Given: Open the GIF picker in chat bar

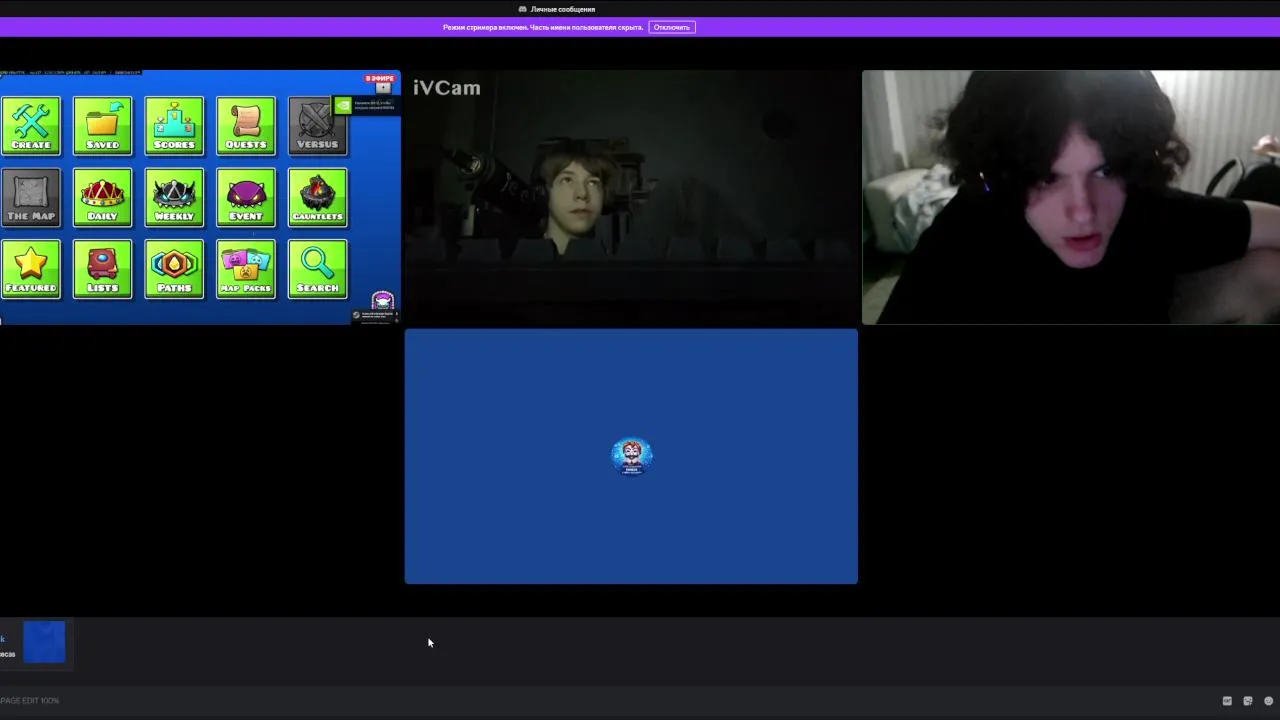Looking at the screenshot, I should click(x=1227, y=701).
